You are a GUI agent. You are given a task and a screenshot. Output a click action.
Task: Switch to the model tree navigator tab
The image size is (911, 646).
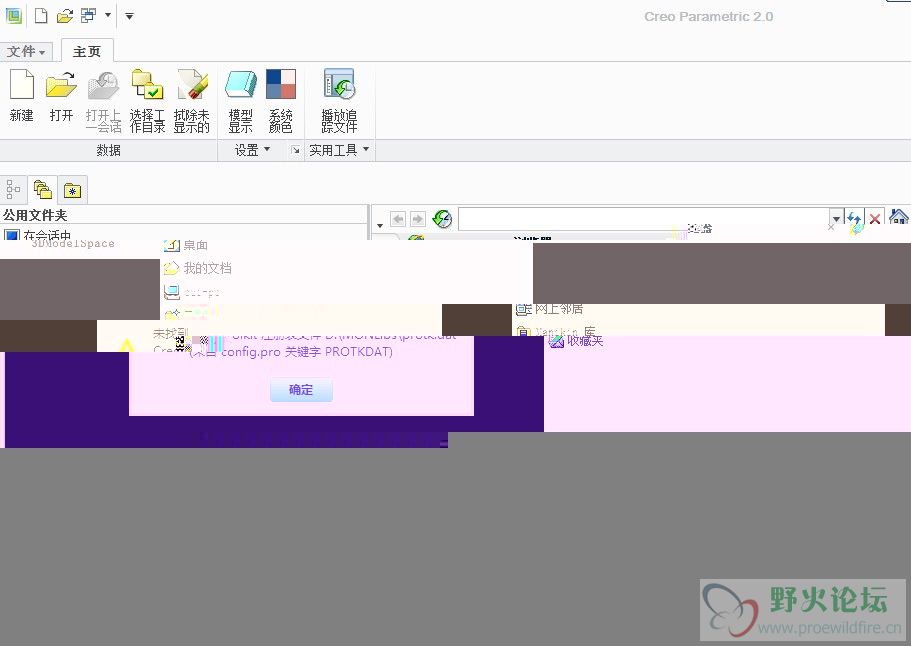[13, 189]
